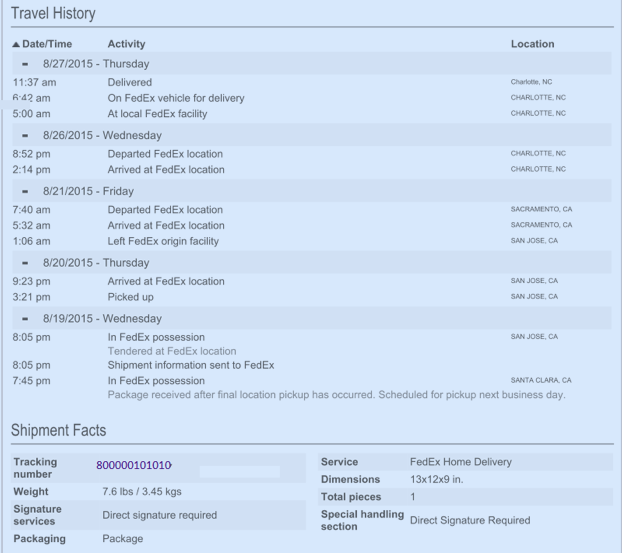Click the 8:52 pm Departed FedEx location entry

[165, 154]
